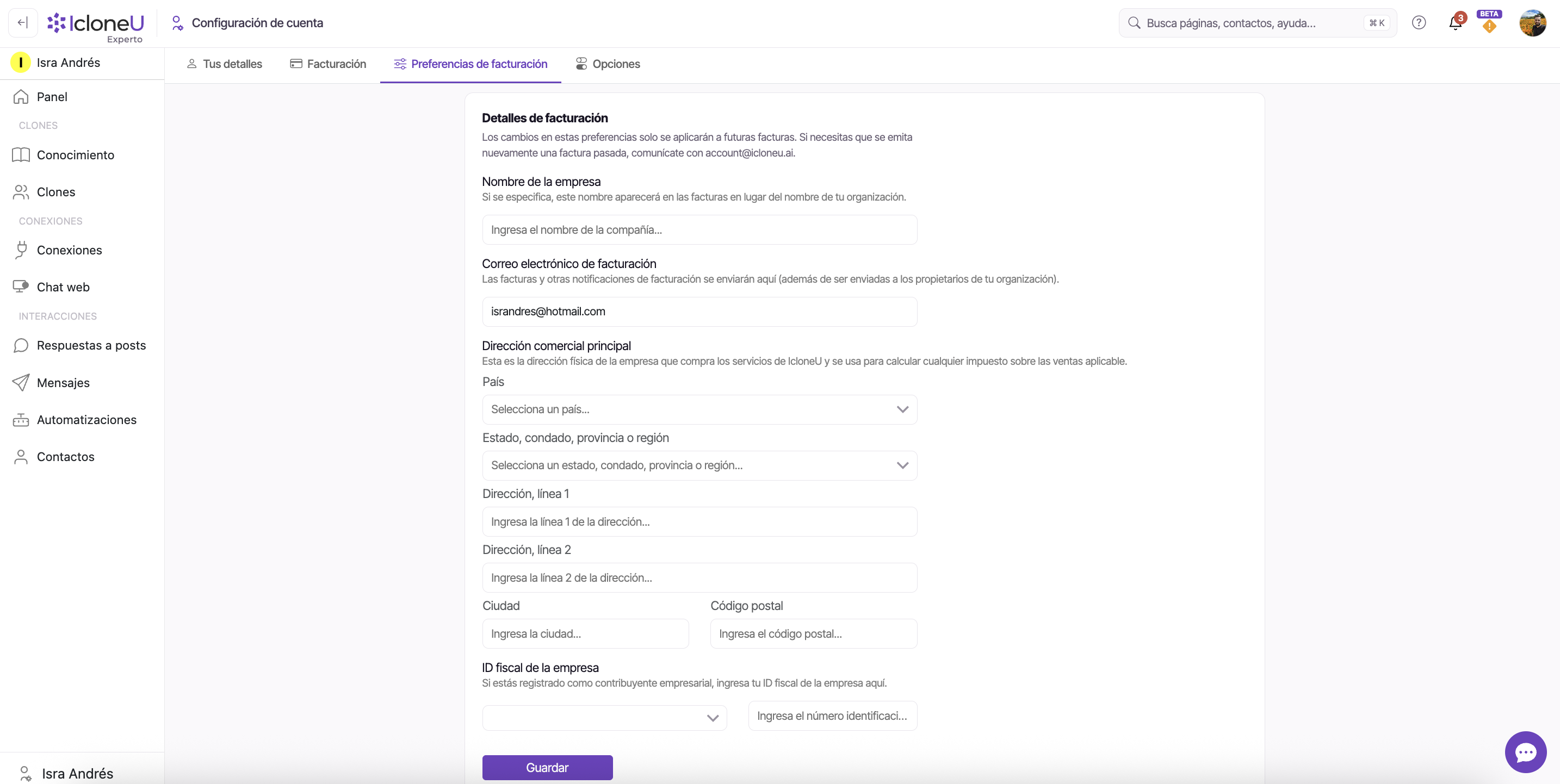
Task: Focus the Dirección línea 2 input
Action: pyautogui.click(x=699, y=578)
